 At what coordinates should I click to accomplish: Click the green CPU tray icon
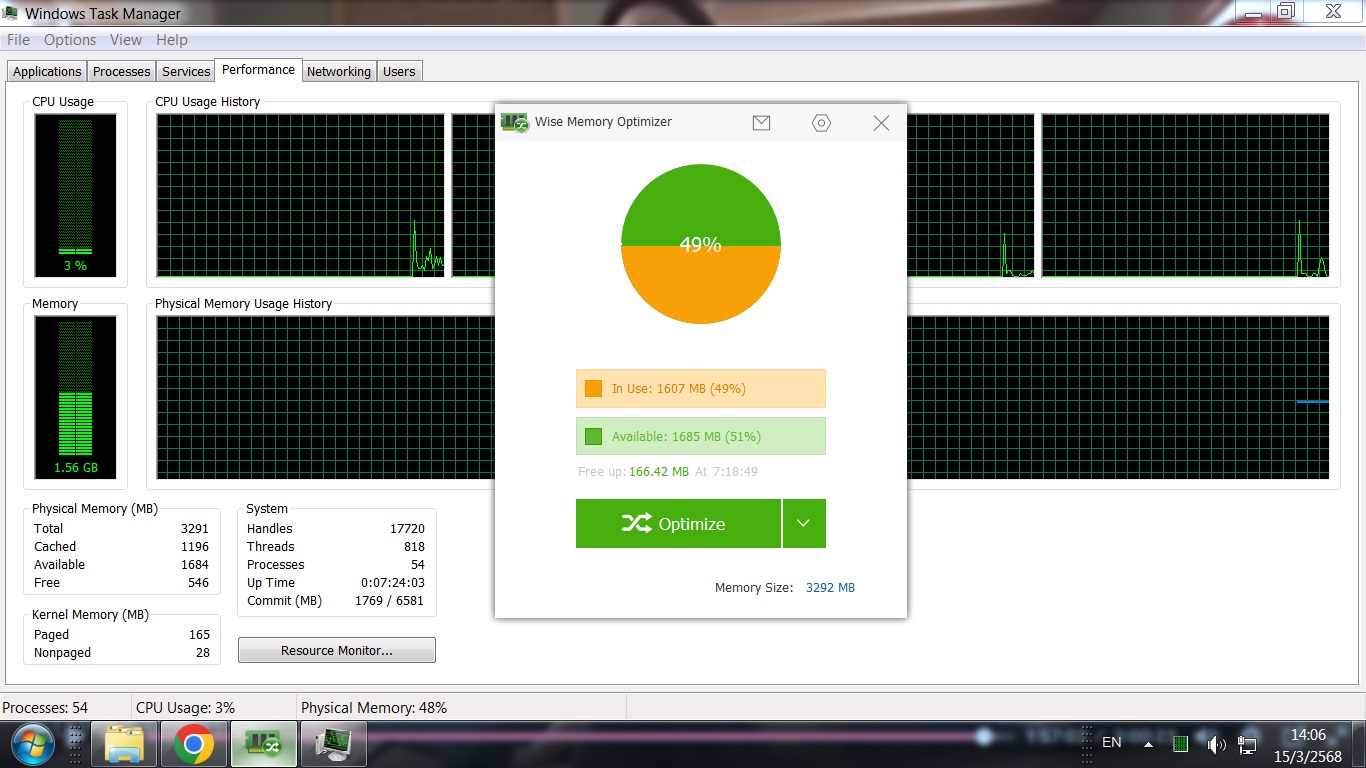(x=1181, y=744)
